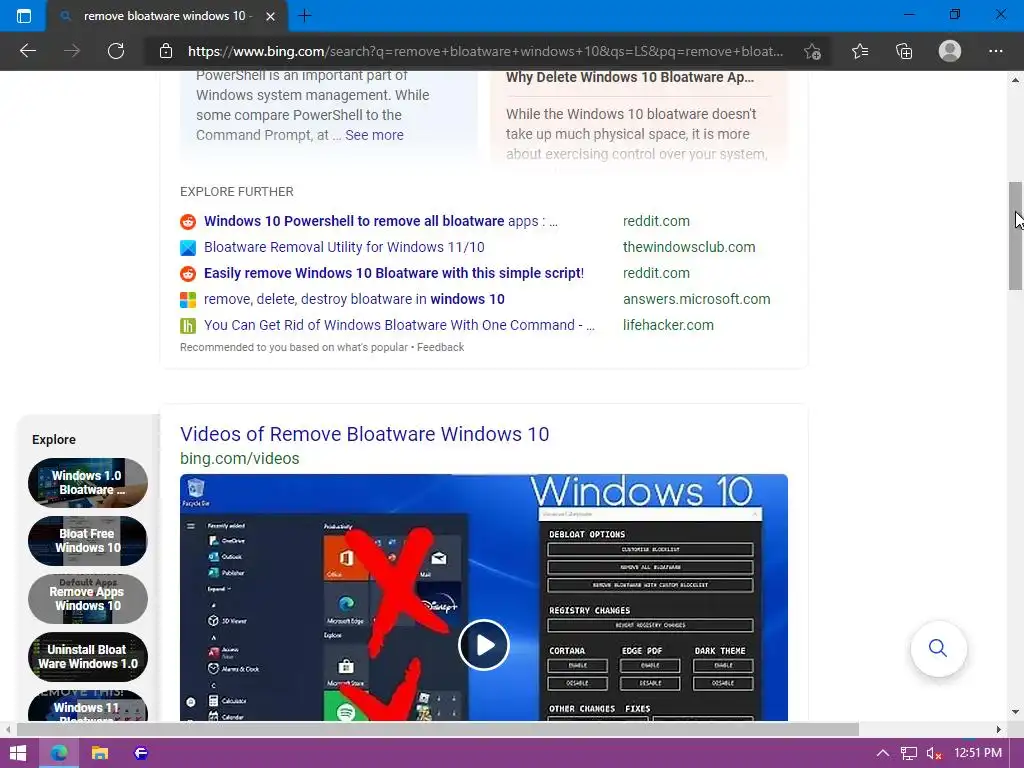Viewport: 1024px width, 768px height.
Task: Reload the page with the refresh icon
Action: tap(116, 51)
